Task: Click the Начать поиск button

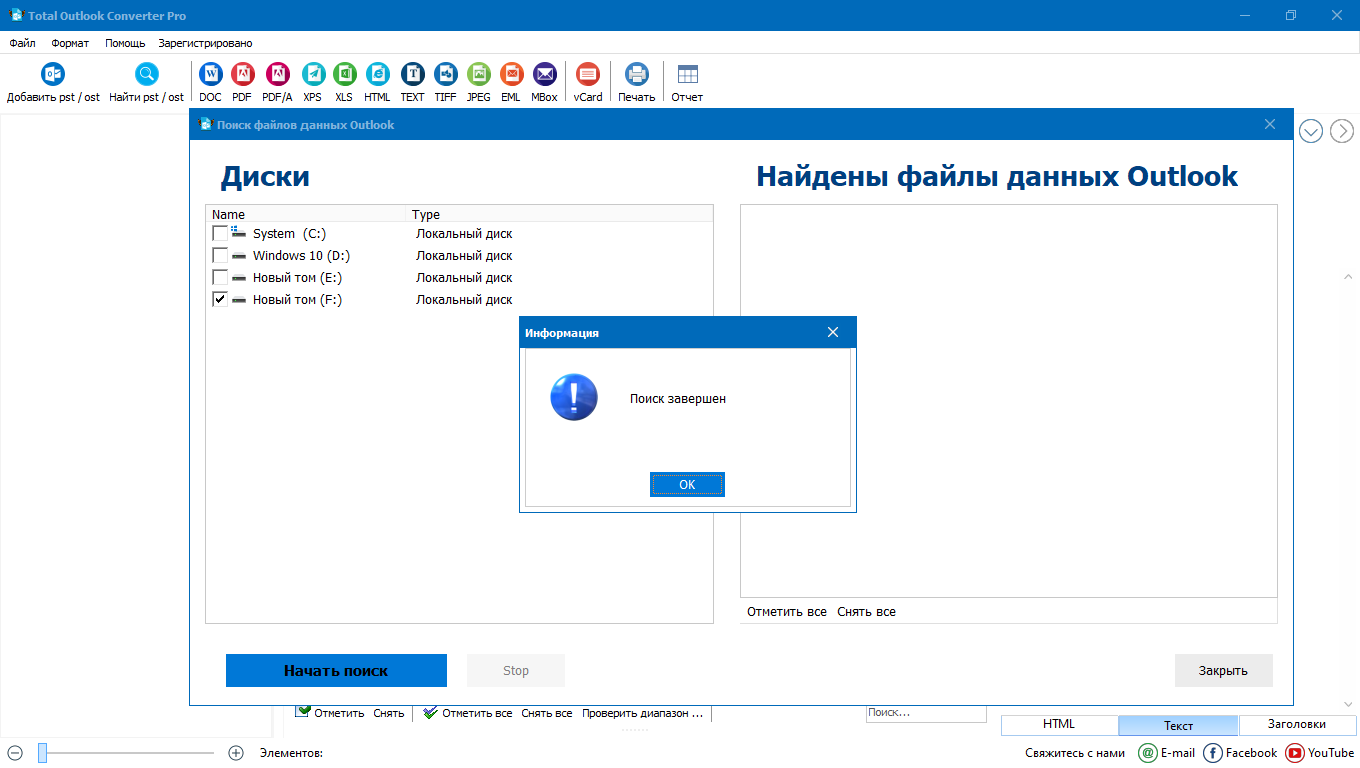Action: [336, 671]
